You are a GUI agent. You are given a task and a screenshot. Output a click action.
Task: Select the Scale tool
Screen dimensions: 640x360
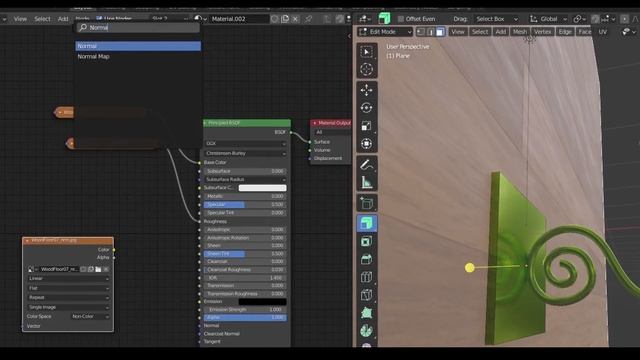367,126
